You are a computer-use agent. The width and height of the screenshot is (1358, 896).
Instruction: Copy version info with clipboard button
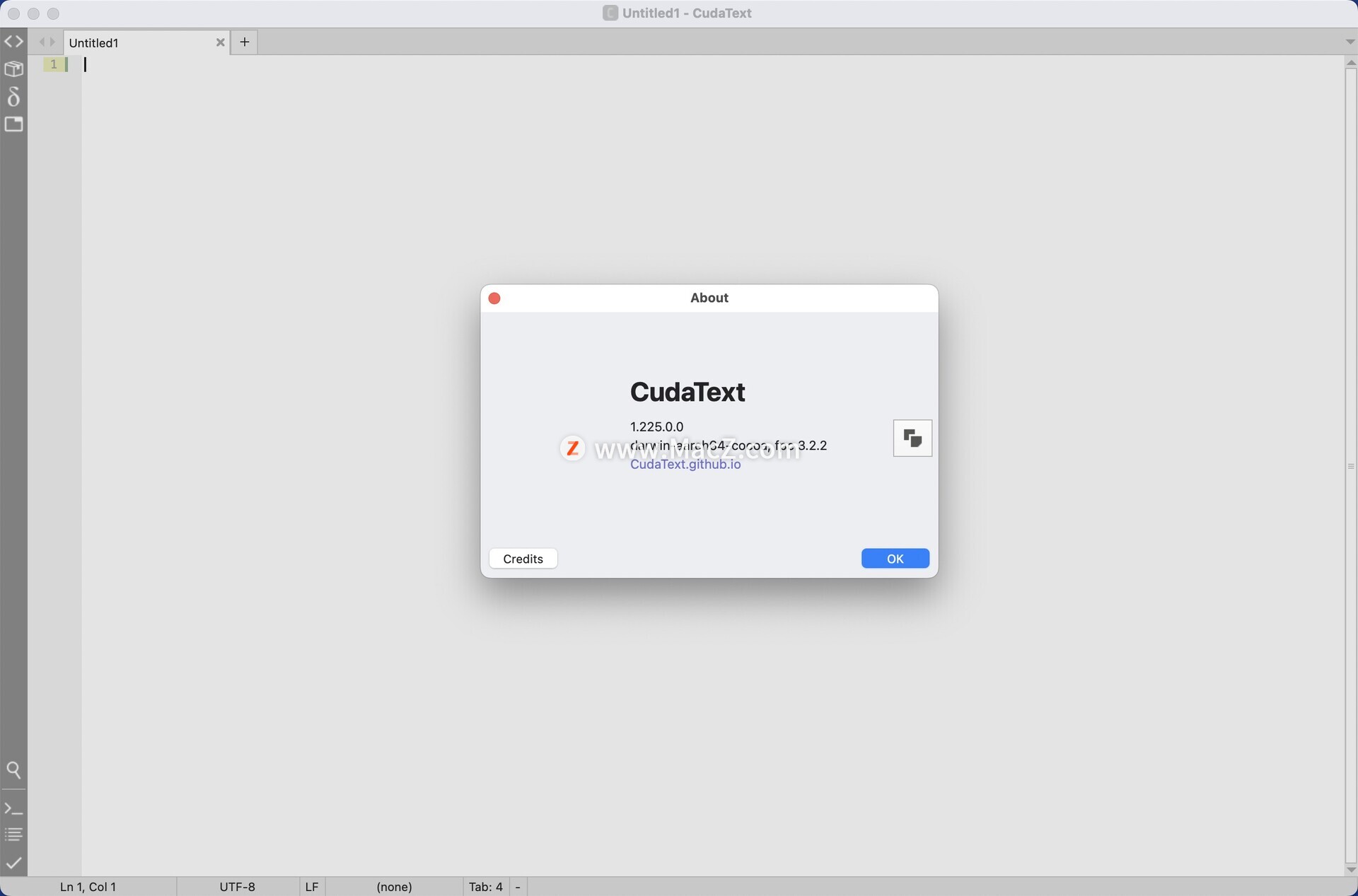point(912,438)
